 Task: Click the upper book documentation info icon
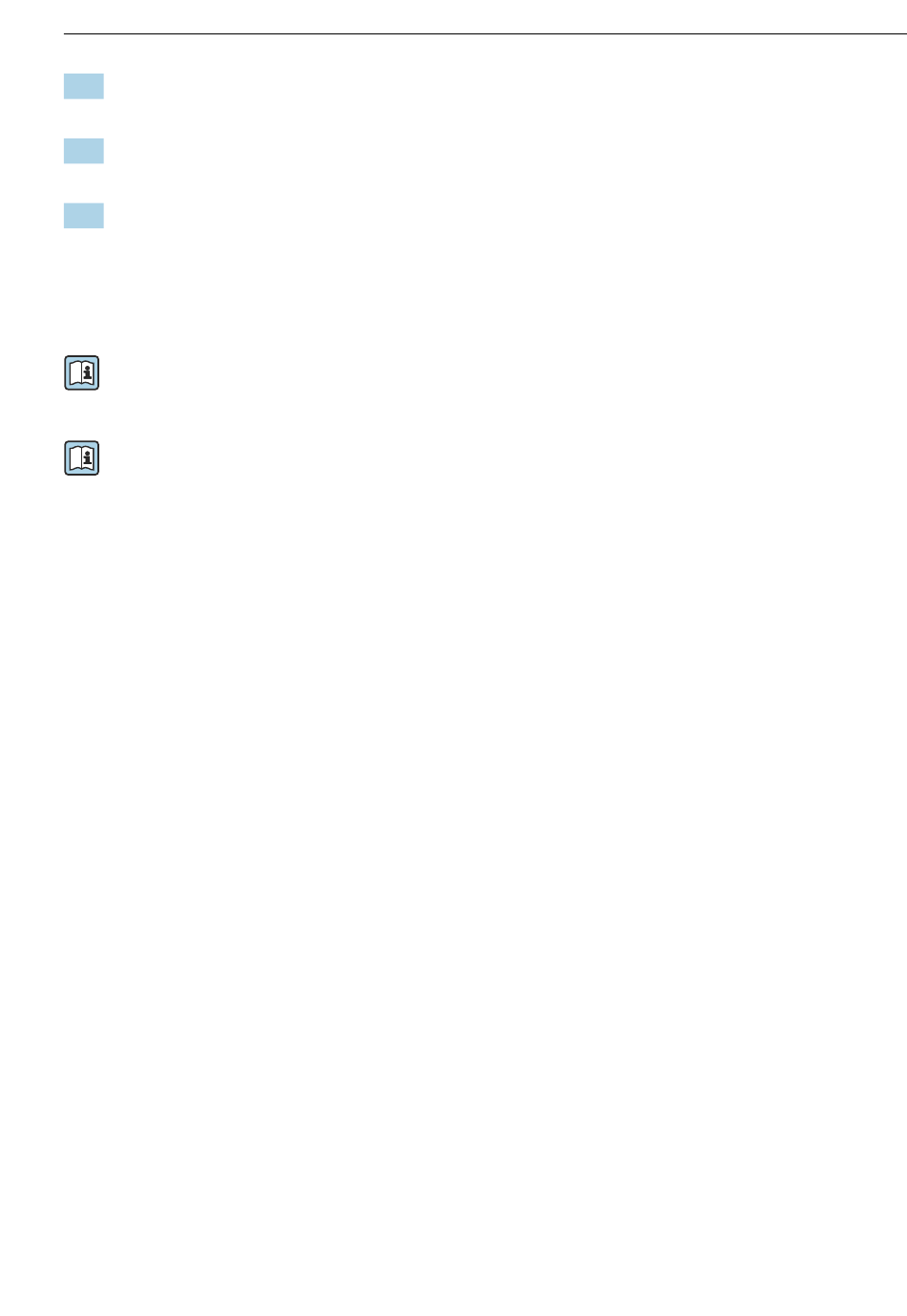click(82, 372)
